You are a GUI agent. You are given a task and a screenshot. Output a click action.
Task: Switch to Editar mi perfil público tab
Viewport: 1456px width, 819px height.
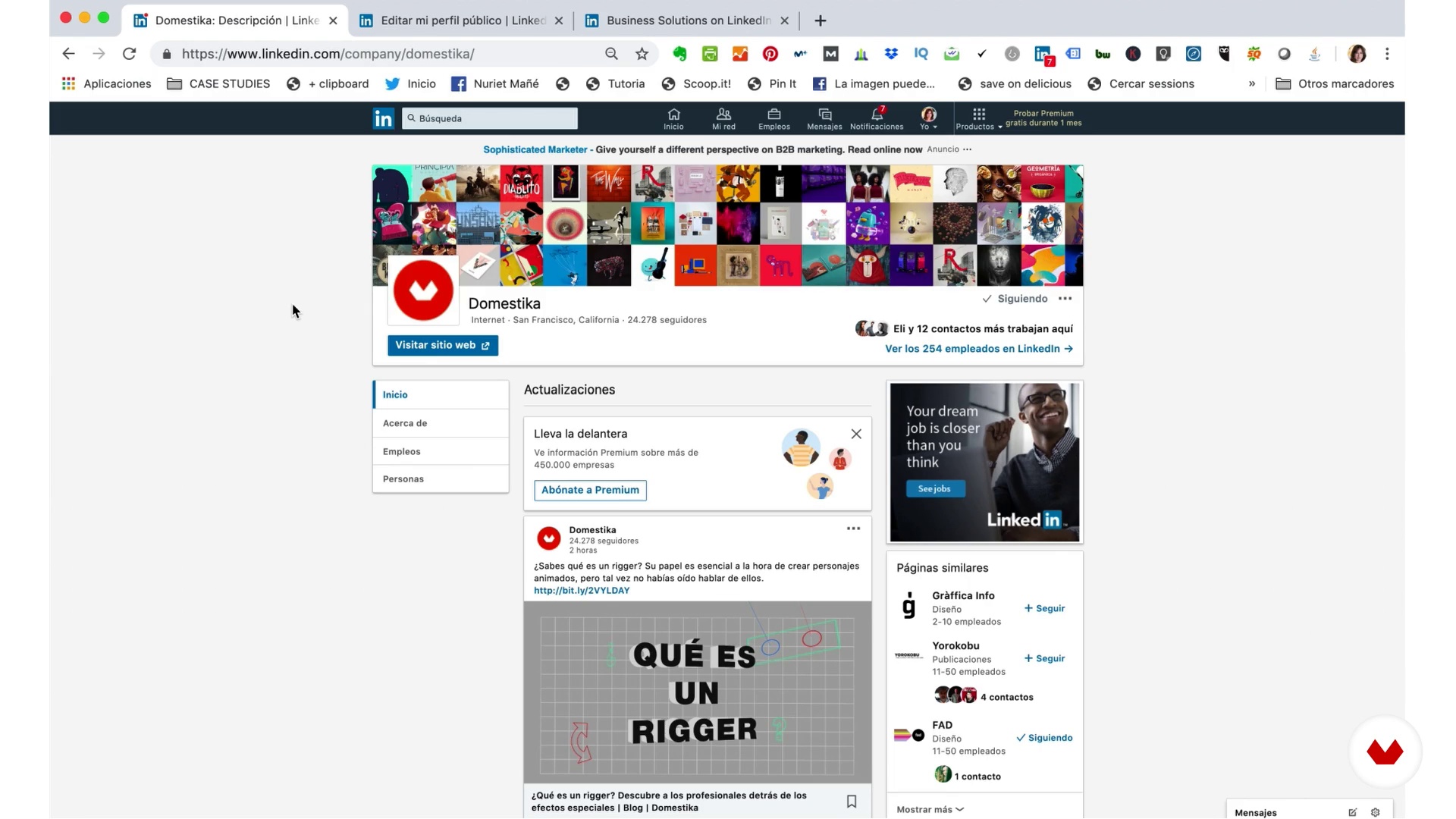coord(462,20)
